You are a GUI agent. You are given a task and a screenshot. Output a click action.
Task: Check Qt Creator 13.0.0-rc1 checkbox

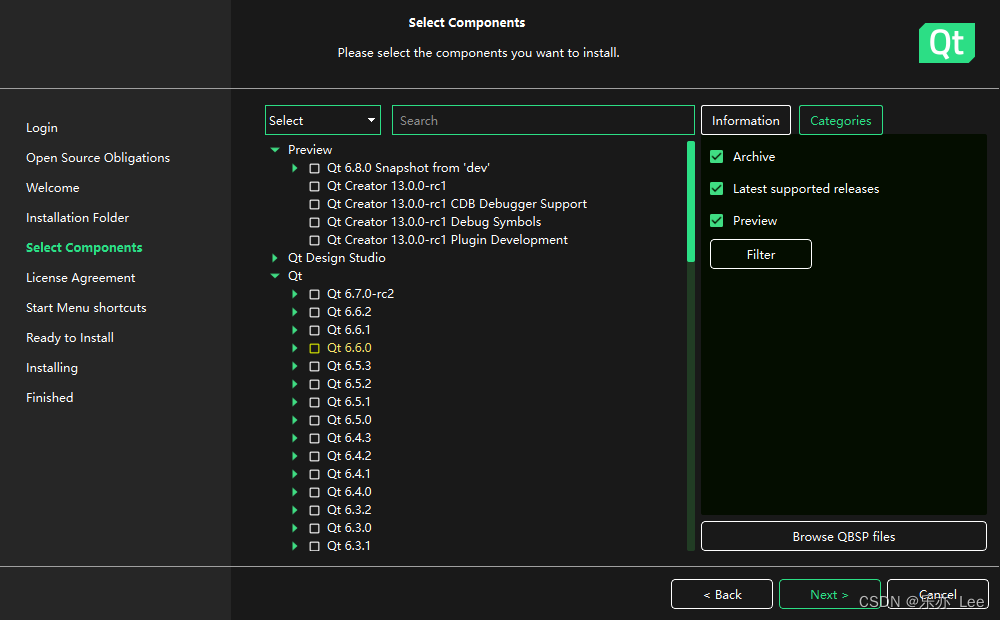[x=314, y=186]
